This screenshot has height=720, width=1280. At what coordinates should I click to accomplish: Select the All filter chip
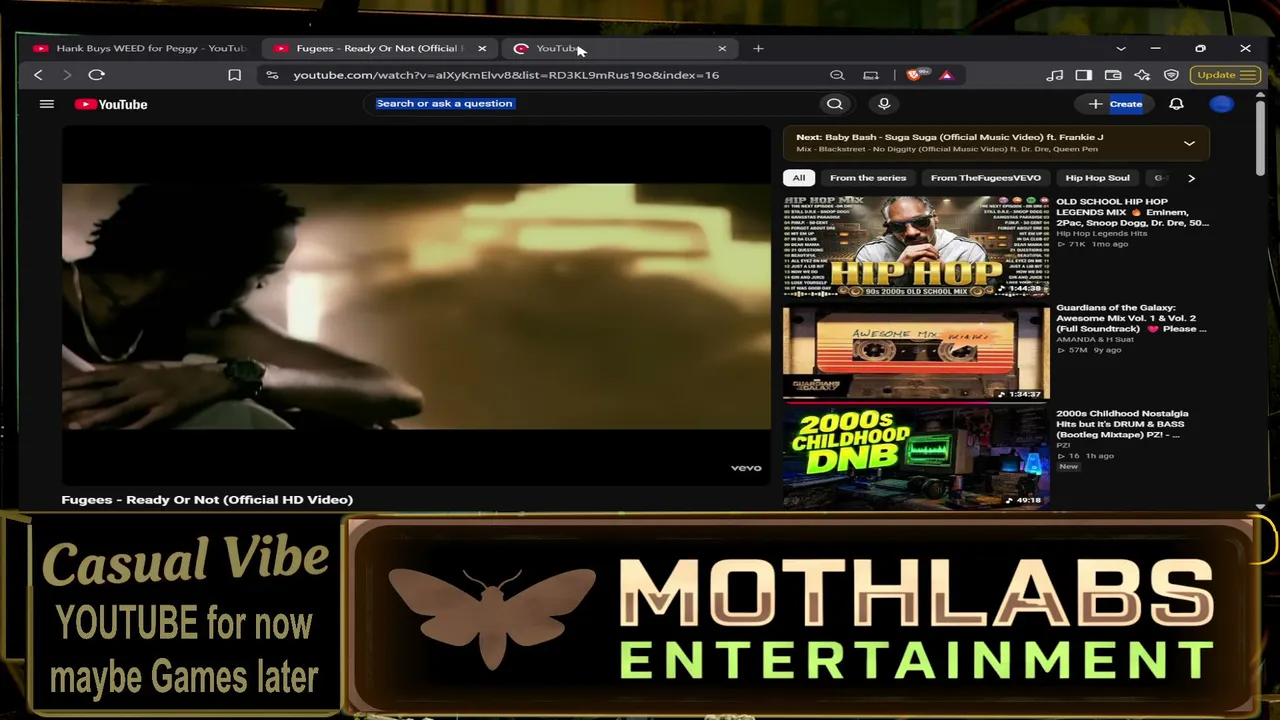point(799,178)
